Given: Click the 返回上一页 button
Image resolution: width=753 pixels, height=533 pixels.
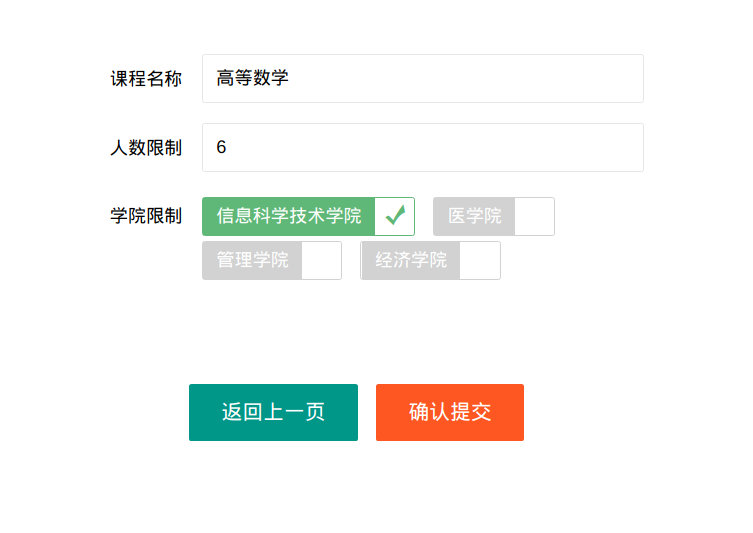Looking at the screenshot, I should click(273, 412).
